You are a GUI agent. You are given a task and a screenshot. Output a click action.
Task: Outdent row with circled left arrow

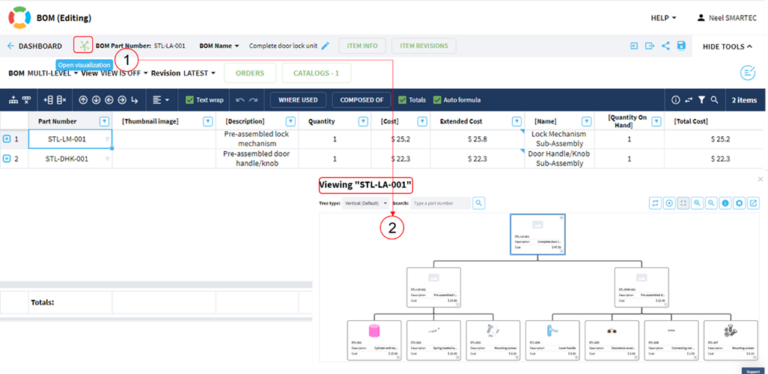(x=109, y=100)
